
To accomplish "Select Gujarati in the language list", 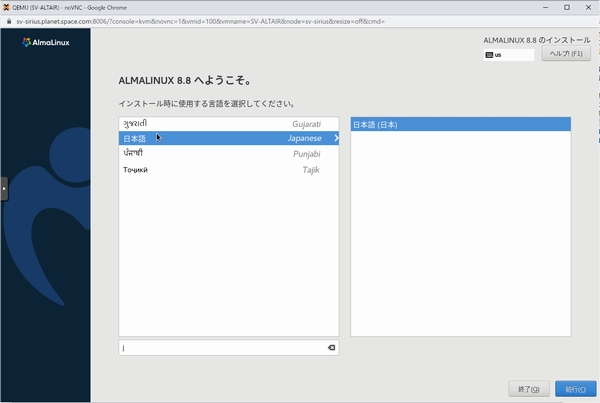I will [228, 124].
